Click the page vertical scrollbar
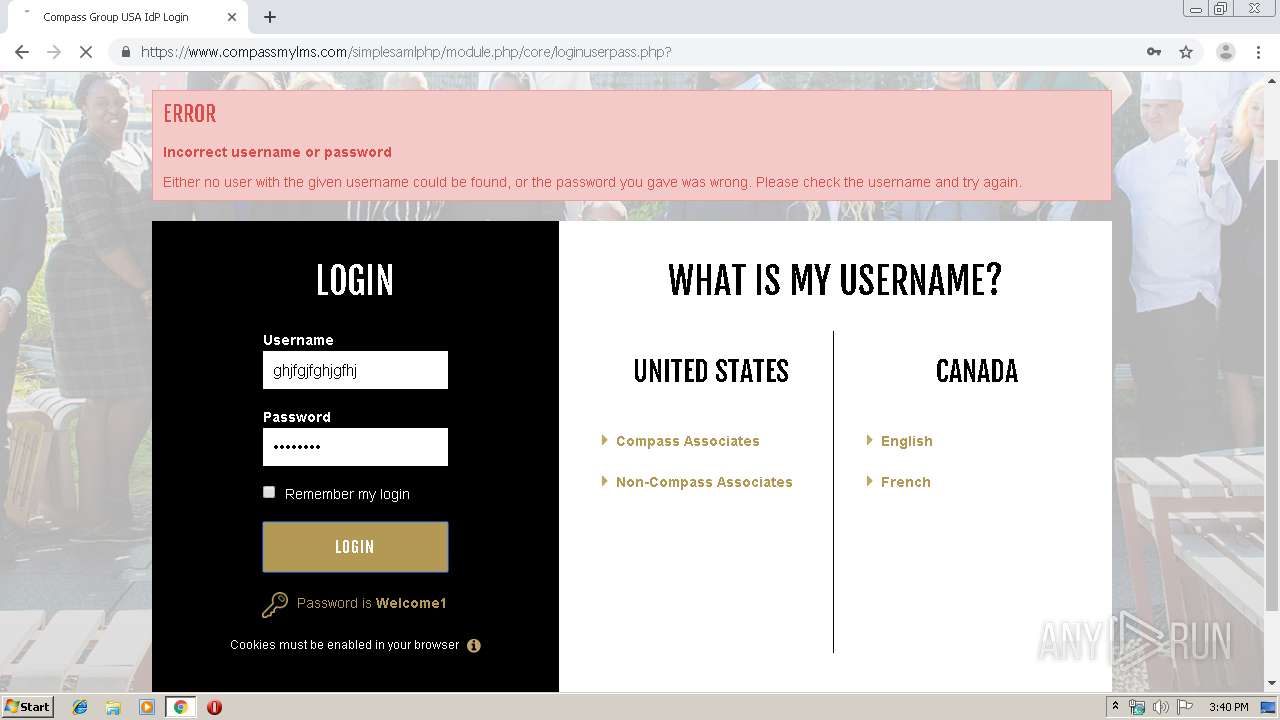The image size is (1280, 720). [x=1272, y=385]
